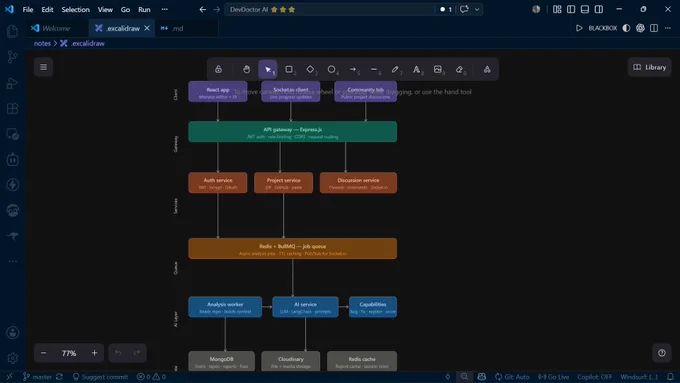680x383 pixels.
Task: Pick the Rectangle shape tool
Action: coord(289,69)
